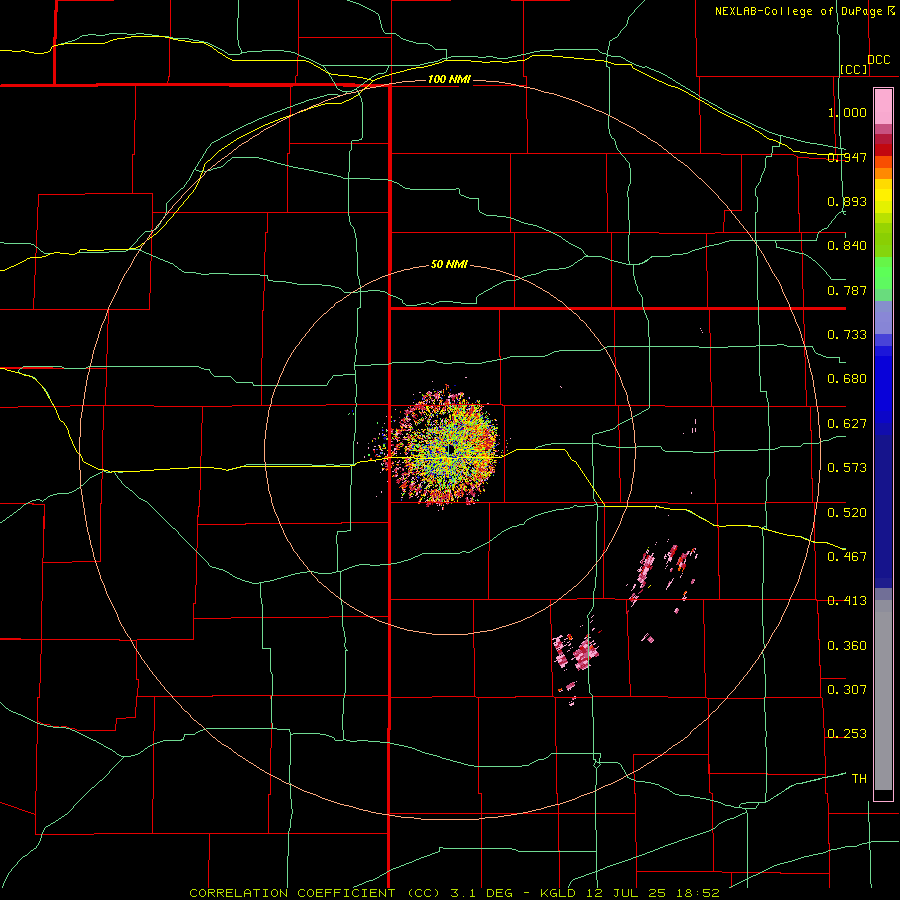This screenshot has height=900, width=900.
Task: Select the 0.360 value on the color scale
Action: (847, 646)
